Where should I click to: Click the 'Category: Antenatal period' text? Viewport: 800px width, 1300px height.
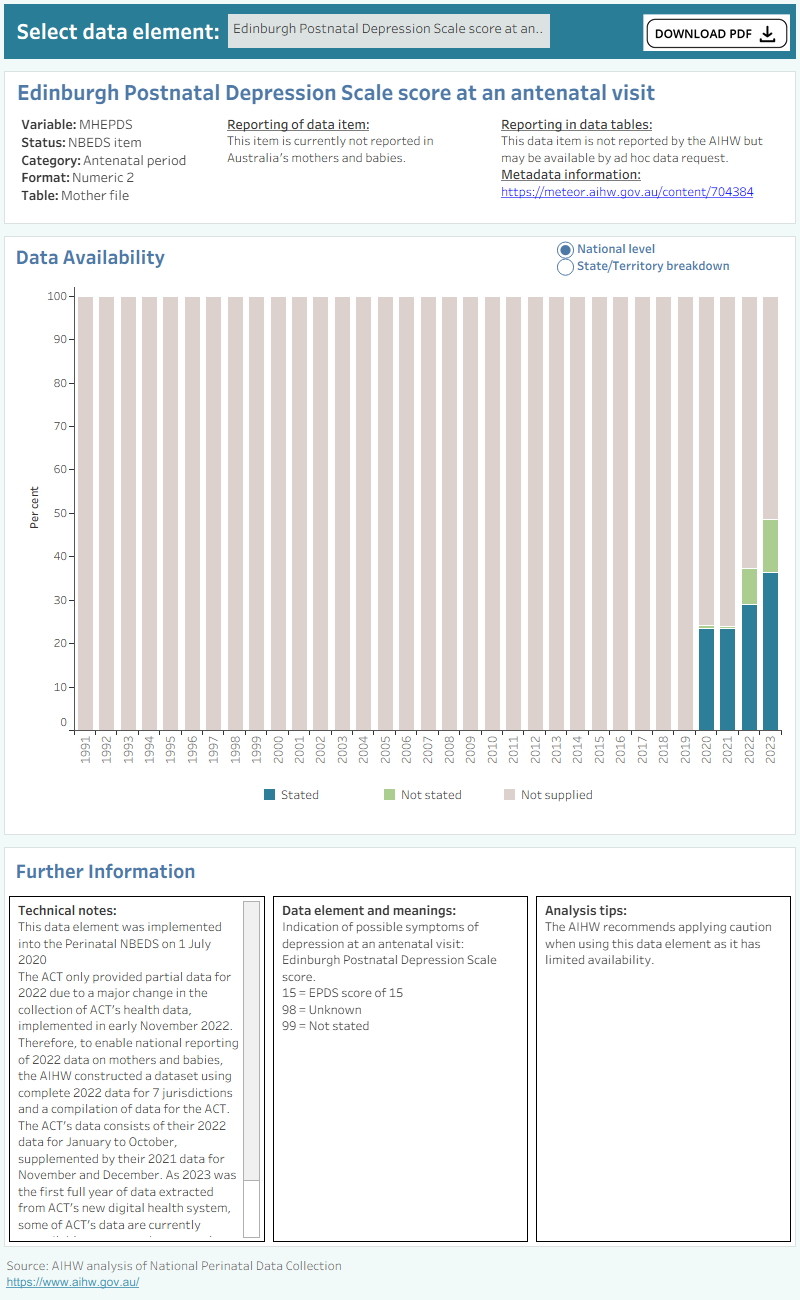pos(103,160)
